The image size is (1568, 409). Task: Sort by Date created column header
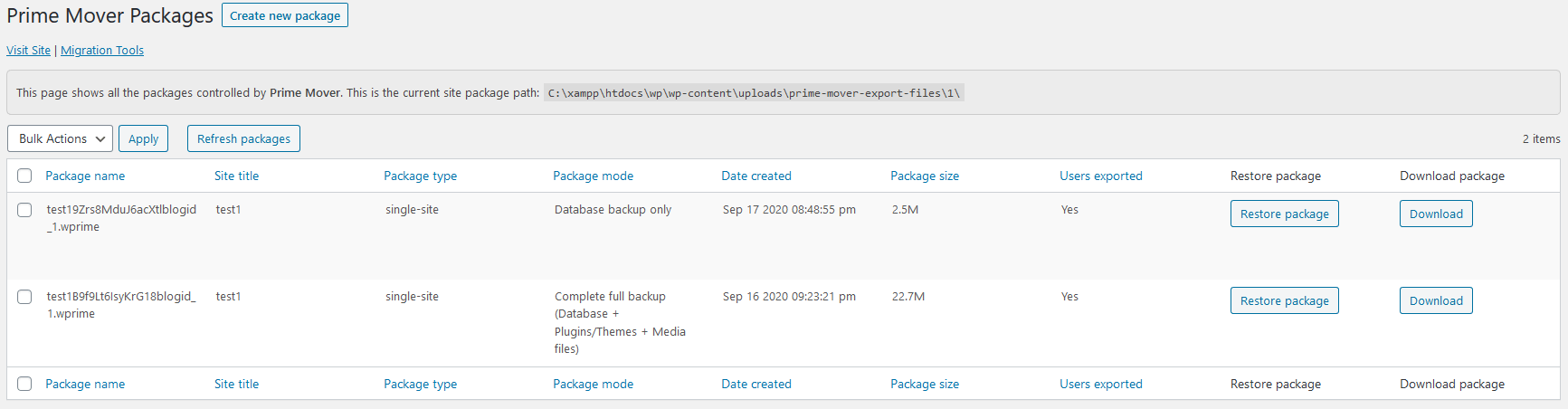755,176
